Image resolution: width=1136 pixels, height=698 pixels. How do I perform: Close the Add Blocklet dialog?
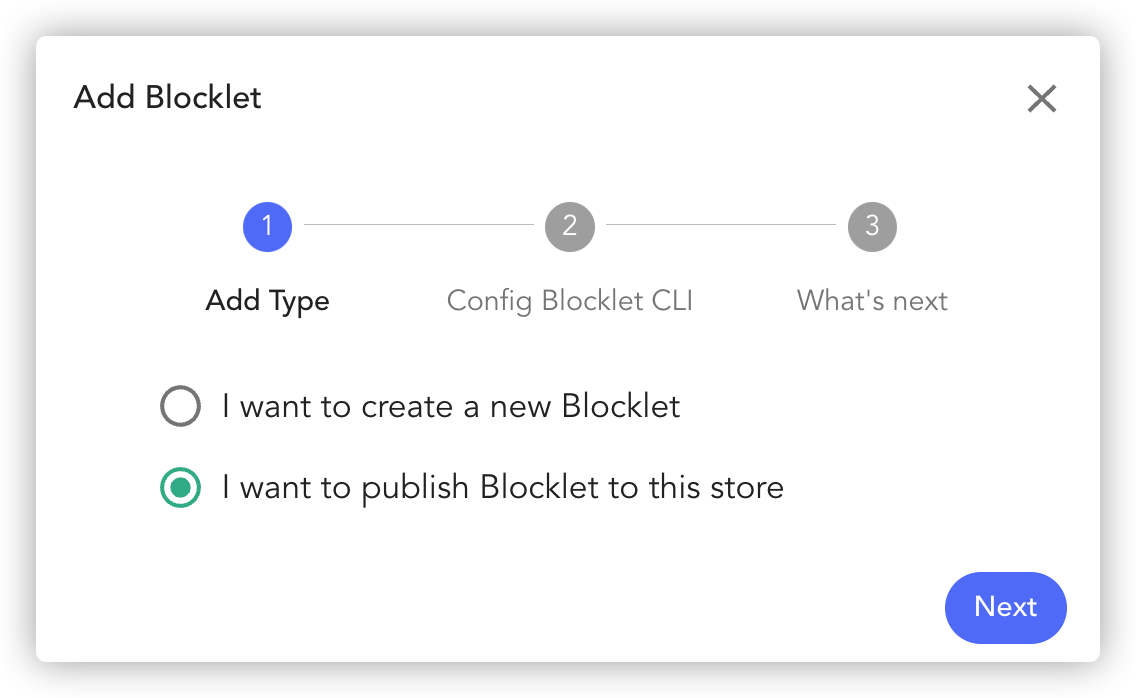click(x=1042, y=99)
